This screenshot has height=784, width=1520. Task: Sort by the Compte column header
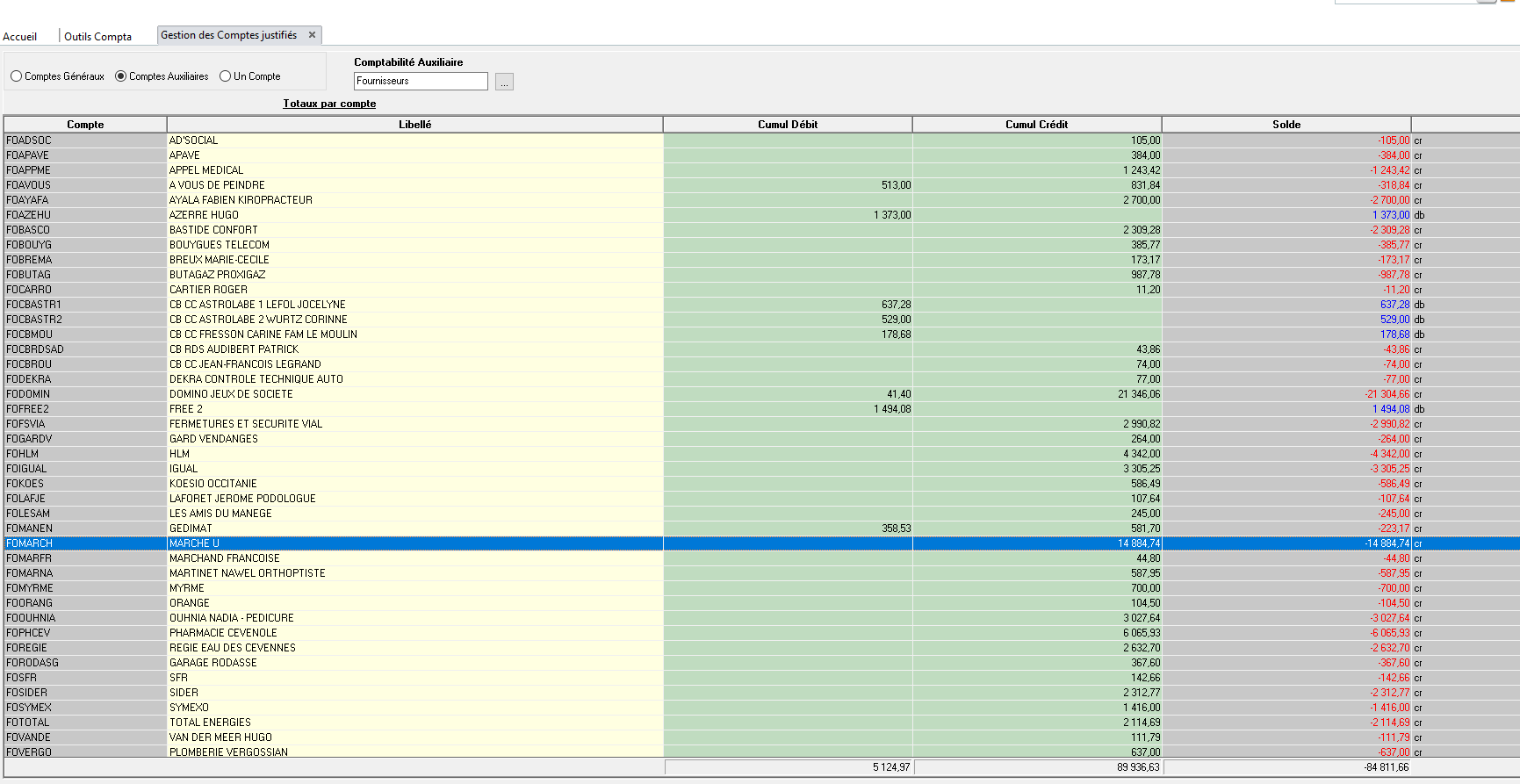point(85,125)
